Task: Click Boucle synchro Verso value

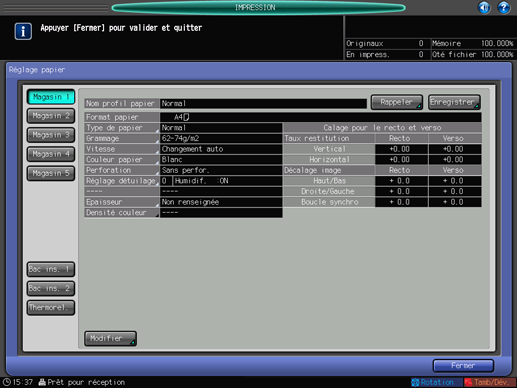Action: tap(455, 202)
